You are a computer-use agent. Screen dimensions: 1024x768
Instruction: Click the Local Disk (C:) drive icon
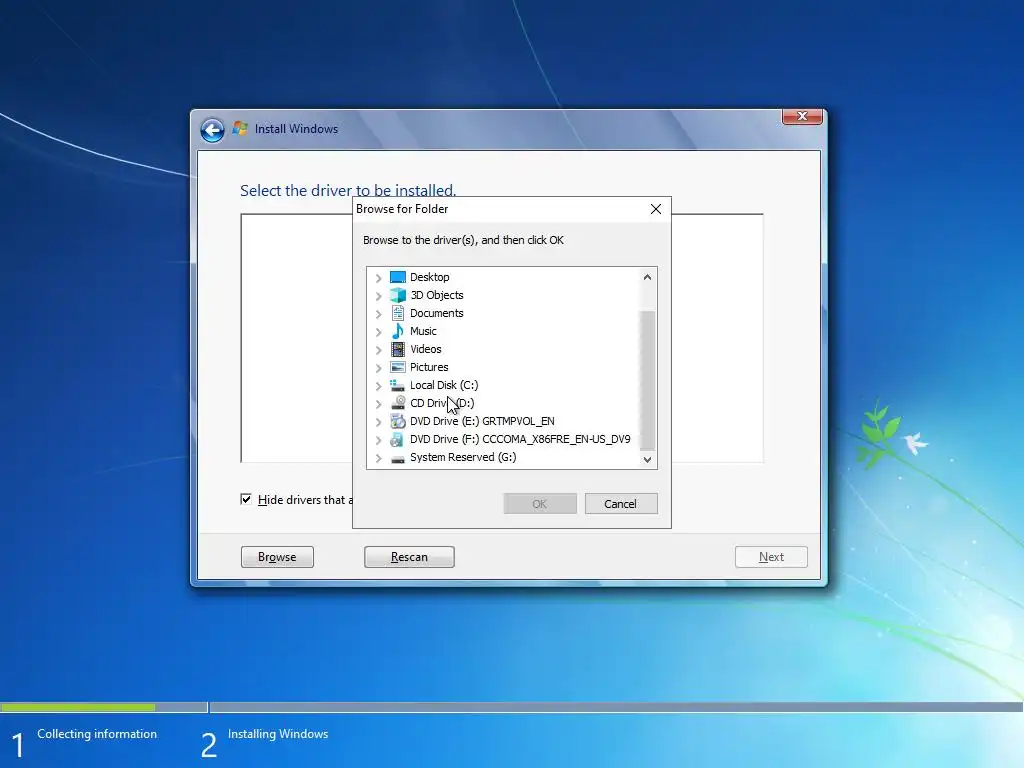(398, 385)
